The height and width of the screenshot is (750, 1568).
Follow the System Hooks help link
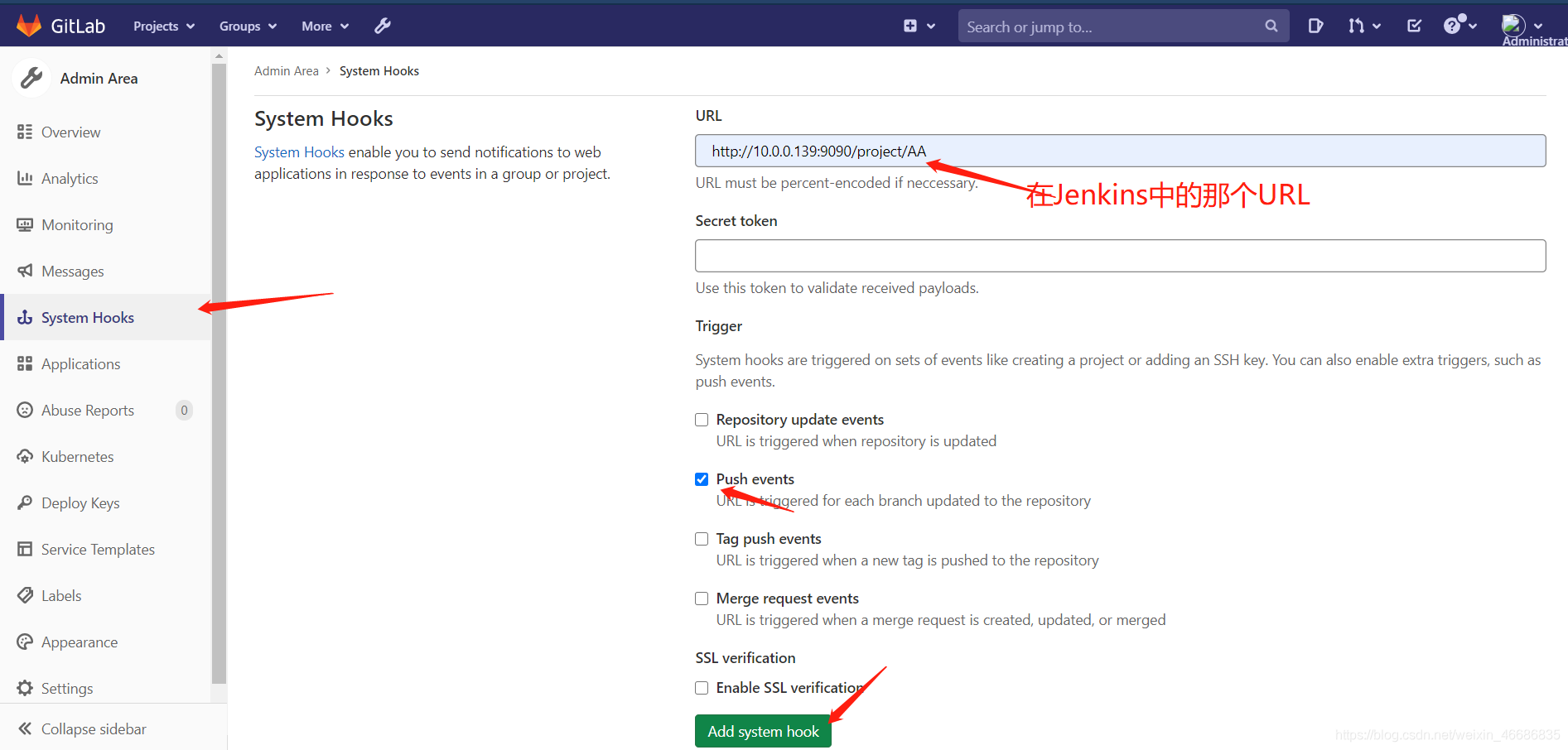pos(299,152)
